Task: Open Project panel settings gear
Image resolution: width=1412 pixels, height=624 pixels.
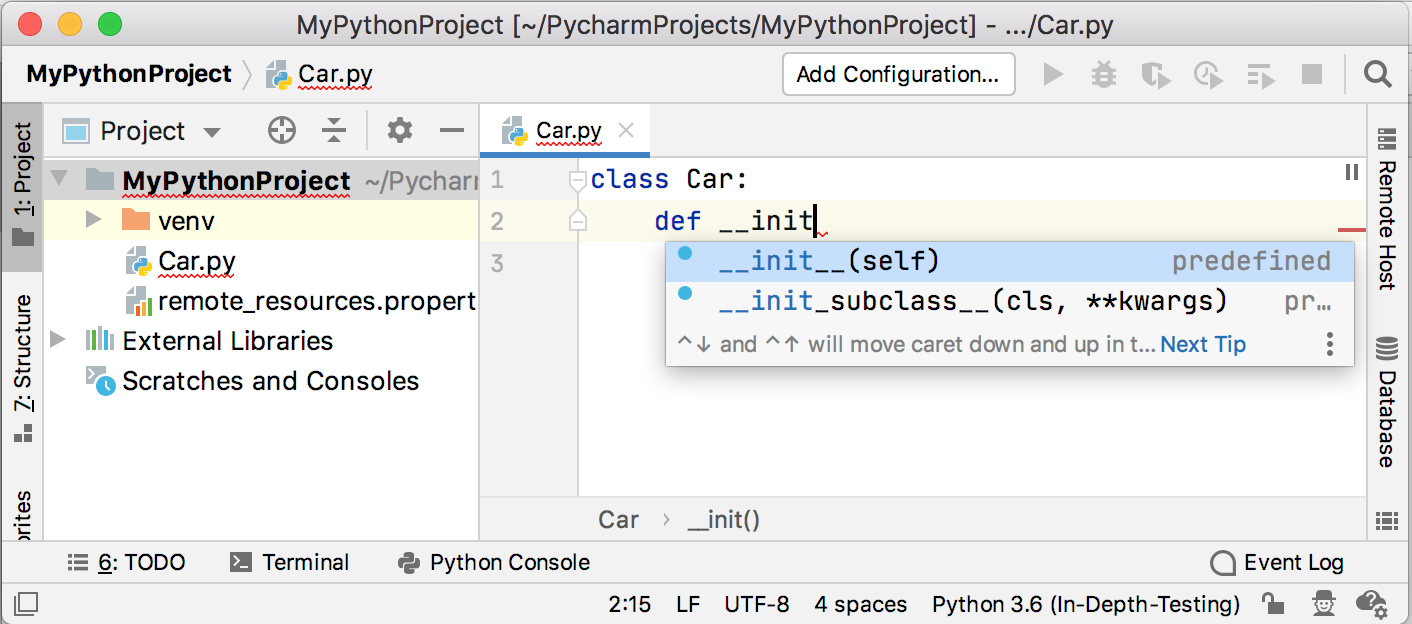Action: 400,131
